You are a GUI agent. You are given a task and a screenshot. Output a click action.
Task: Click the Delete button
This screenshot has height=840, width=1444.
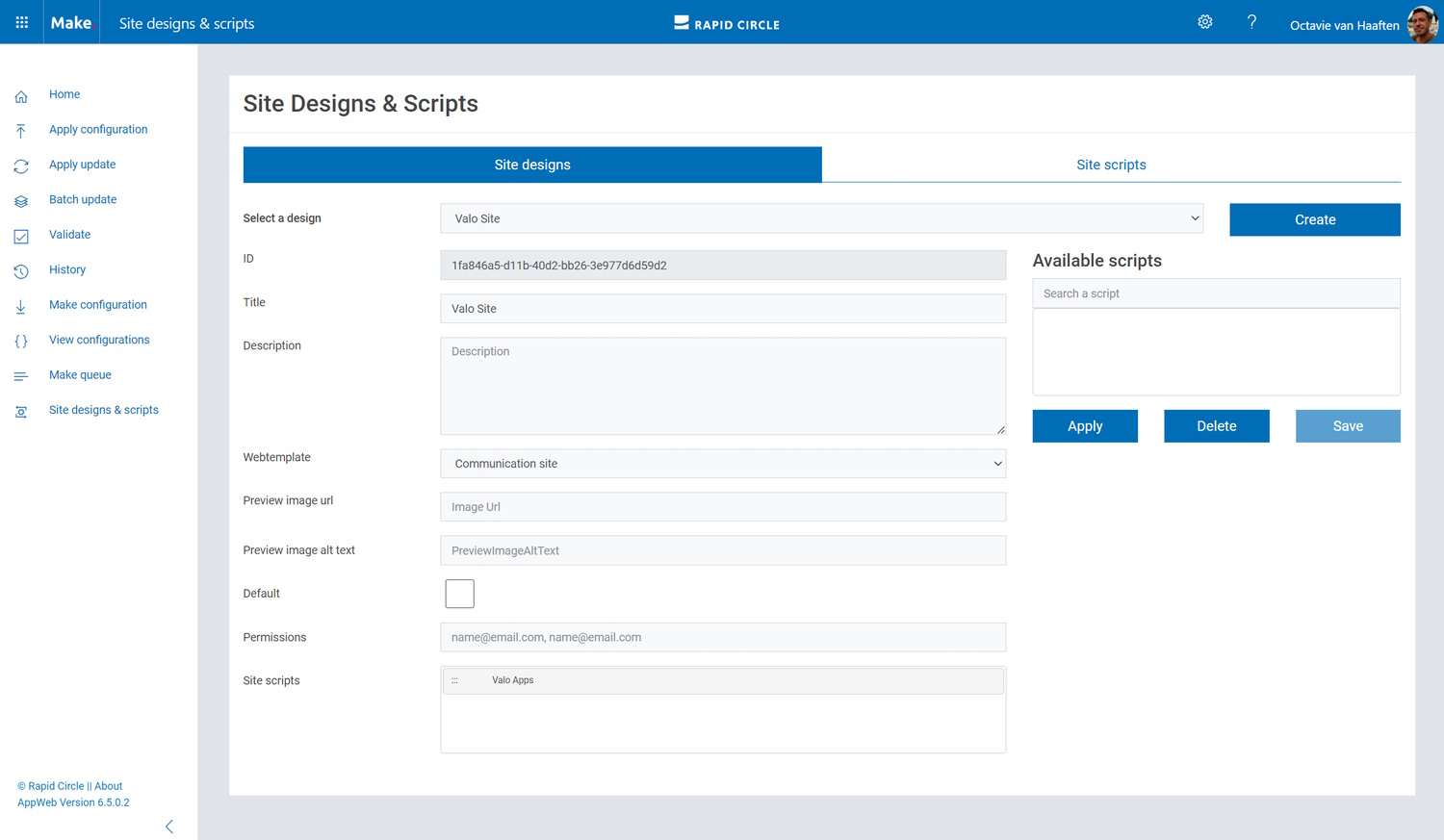click(1216, 426)
